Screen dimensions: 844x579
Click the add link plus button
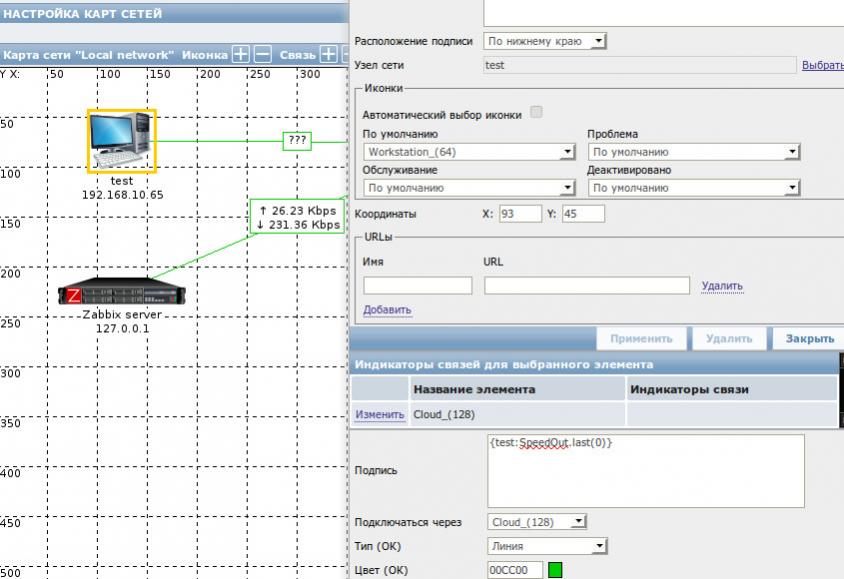[x=328, y=55]
